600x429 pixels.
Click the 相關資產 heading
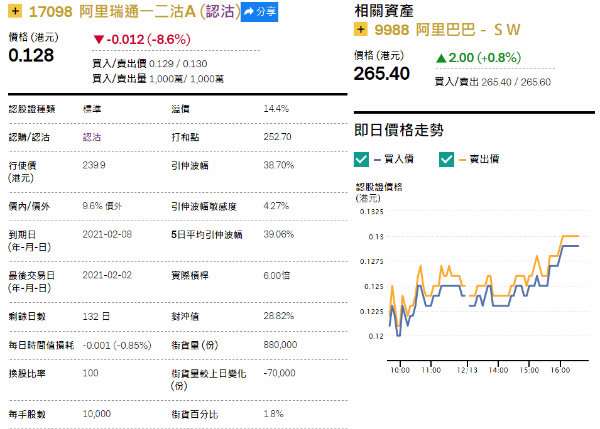[x=384, y=11]
